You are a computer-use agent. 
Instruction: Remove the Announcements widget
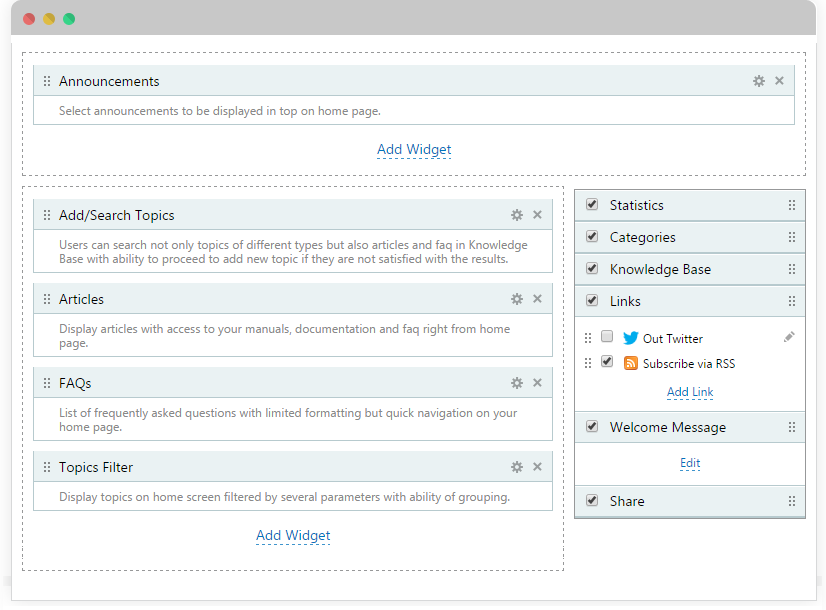click(x=780, y=81)
